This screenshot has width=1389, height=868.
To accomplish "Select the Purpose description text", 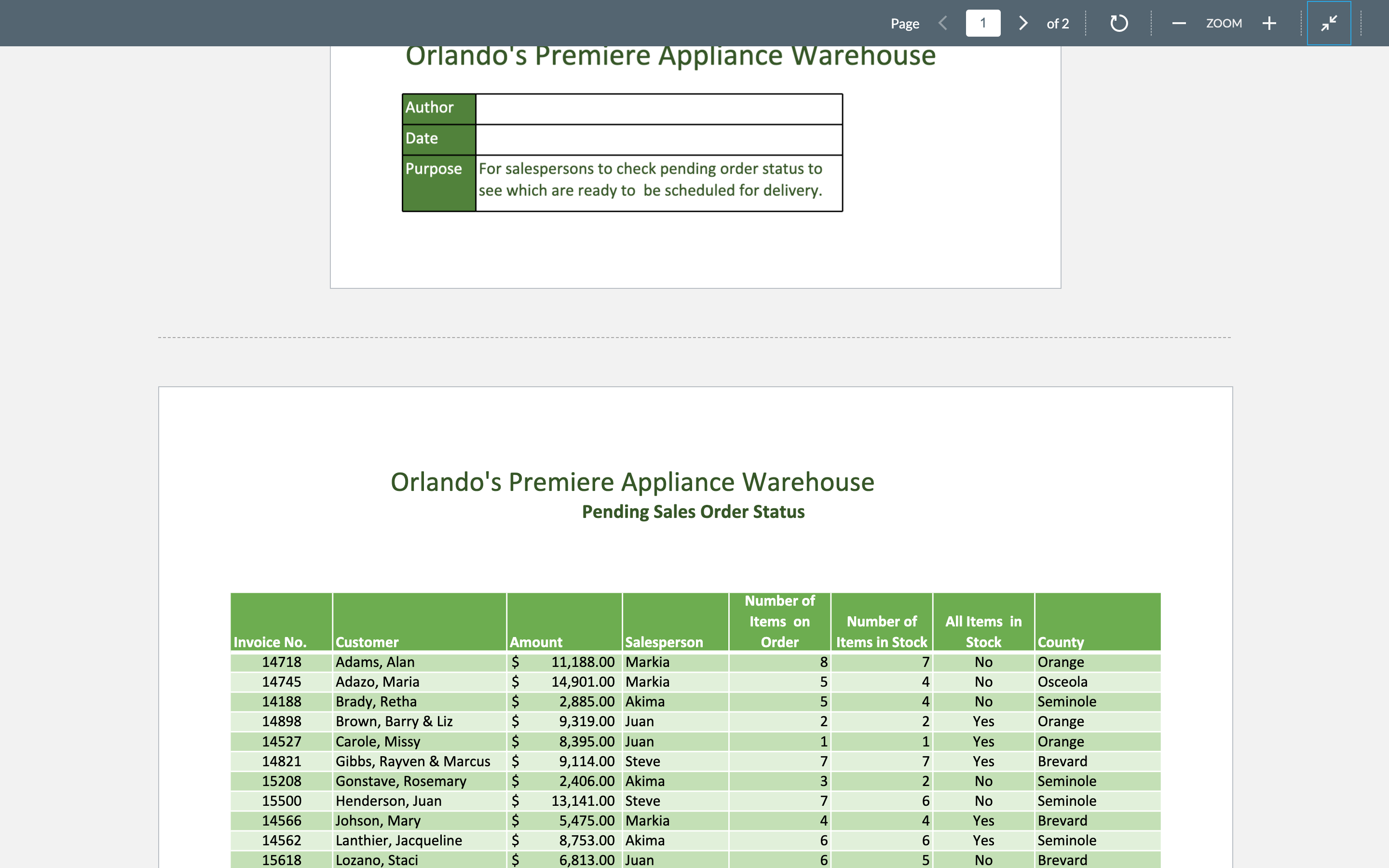I will (650, 179).
